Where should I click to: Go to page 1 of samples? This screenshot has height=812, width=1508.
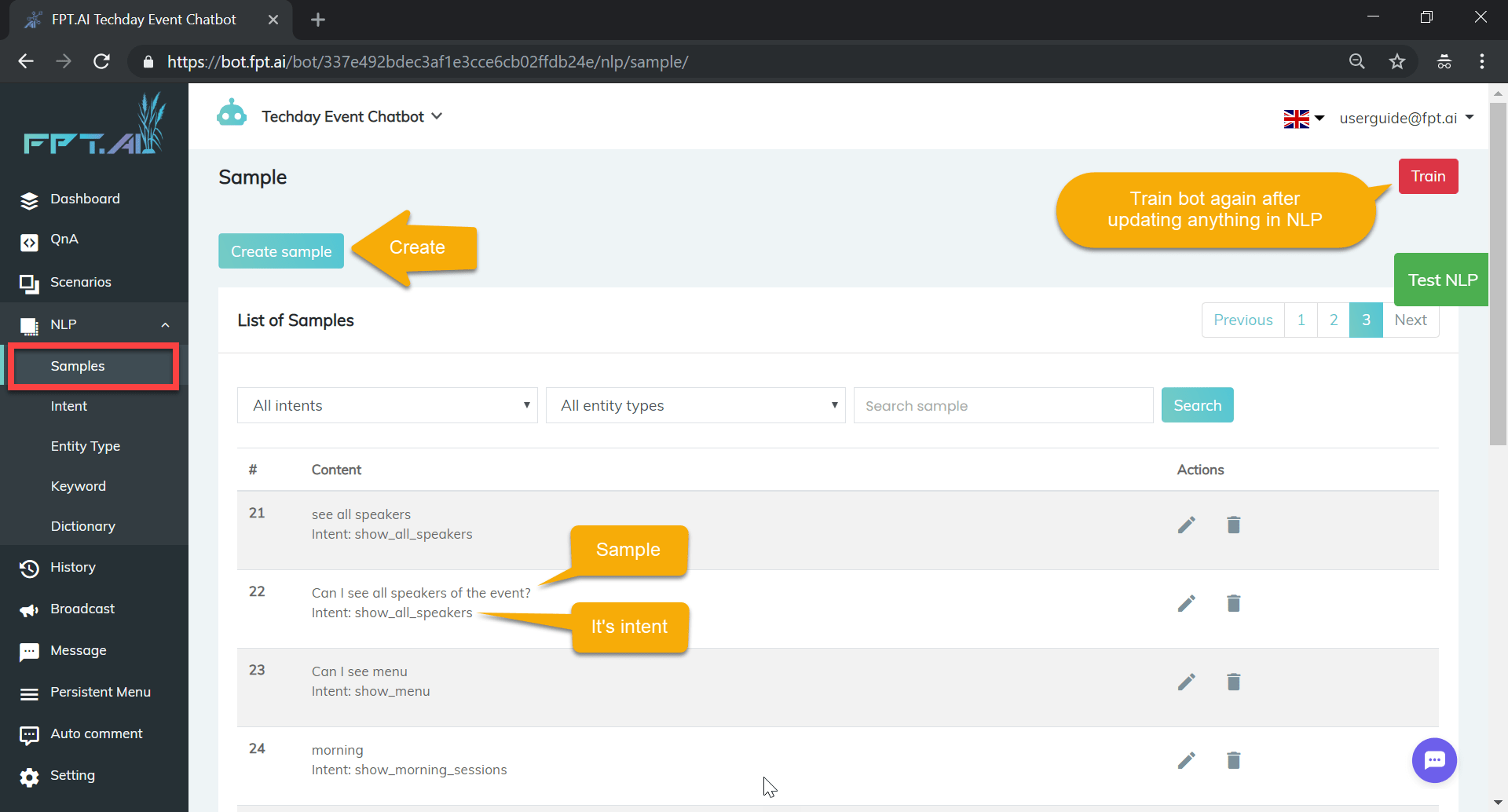click(x=1301, y=320)
